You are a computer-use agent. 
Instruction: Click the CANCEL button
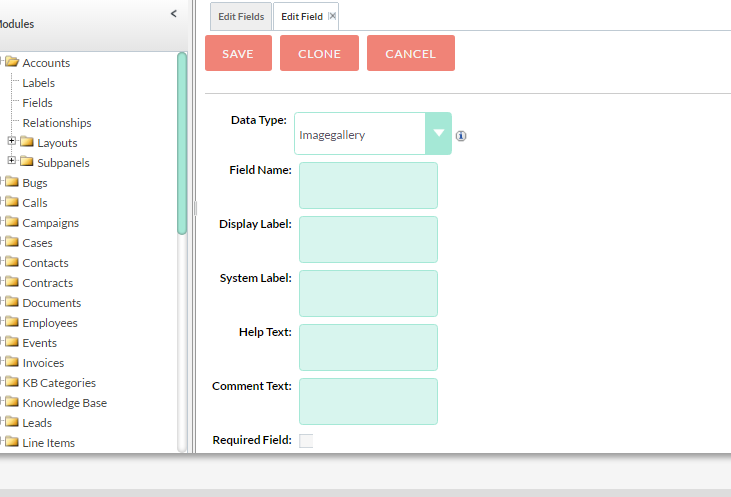(x=411, y=53)
